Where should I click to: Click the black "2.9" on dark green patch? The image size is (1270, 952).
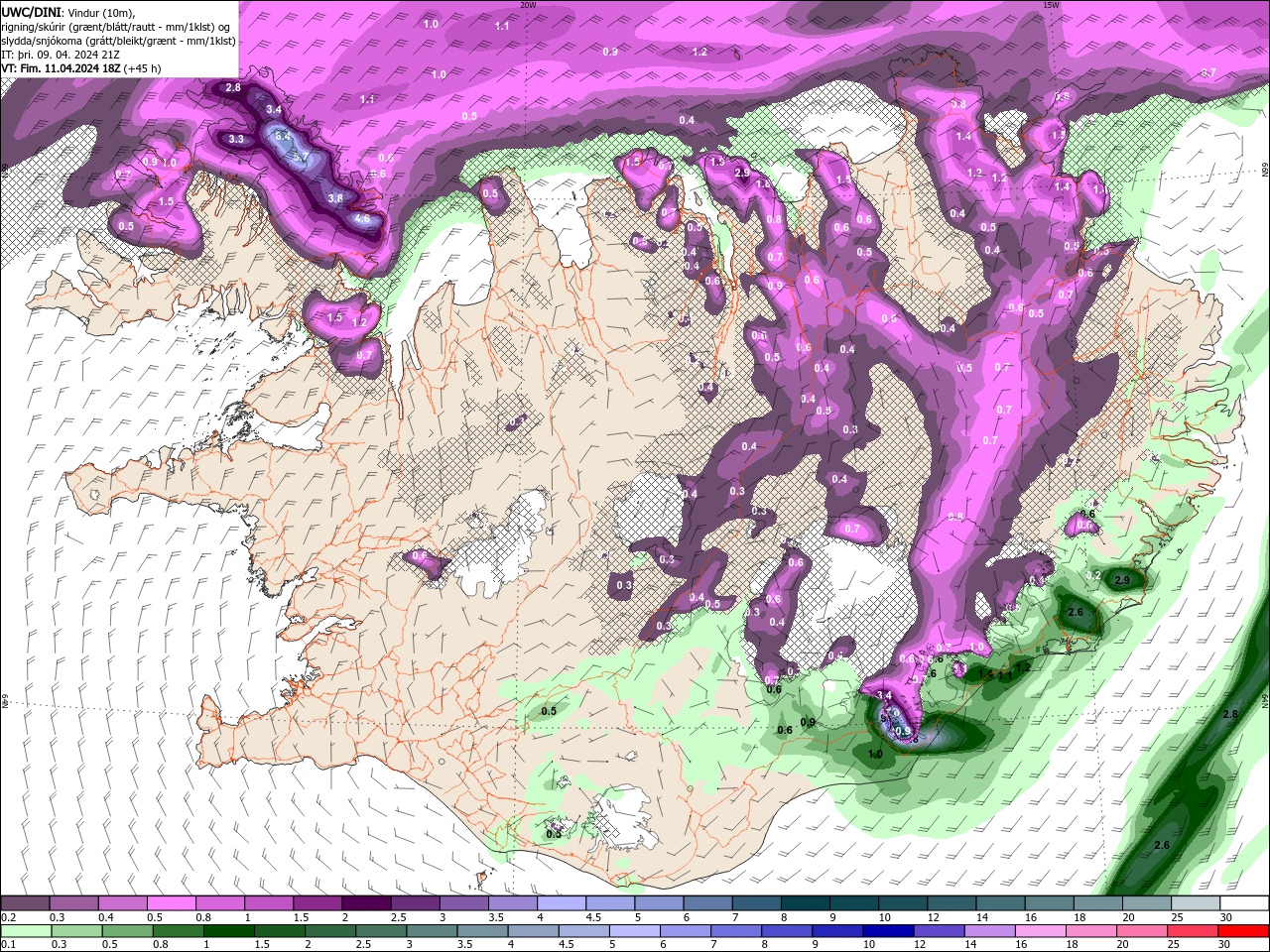(x=1122, y=580)
